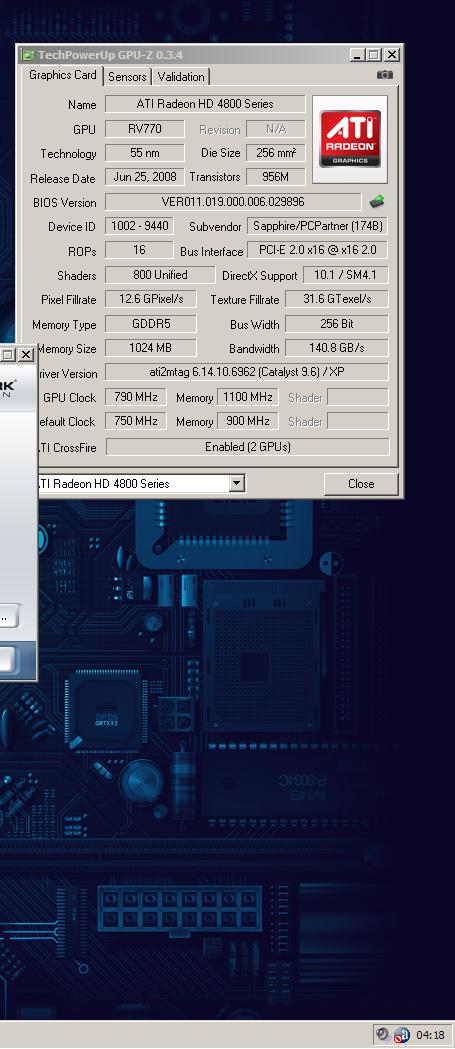Click the default Memory field 900 MHz
This screenshot has width=455, height=1049.
pos(248,421)
